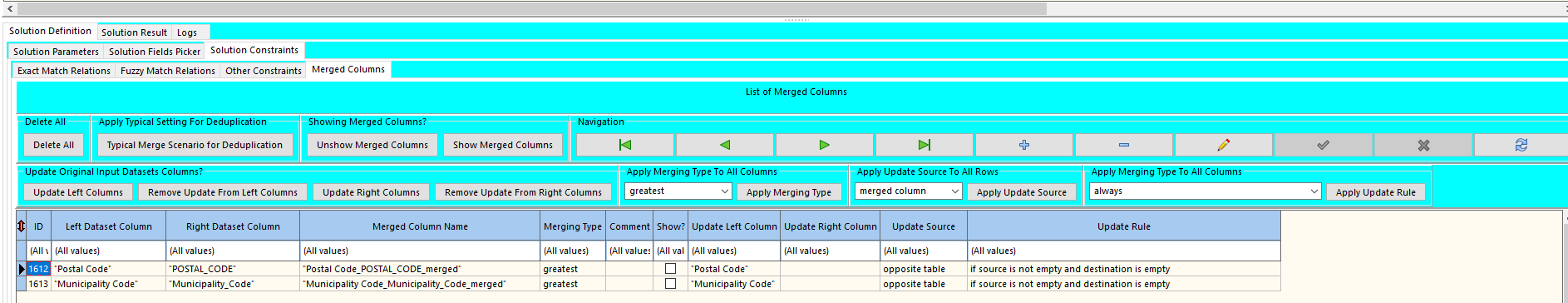Click Unshow Merged Columns button
Image resolution: width=1568 pixels, height=303 pixels.
click(x=372, y=145)
